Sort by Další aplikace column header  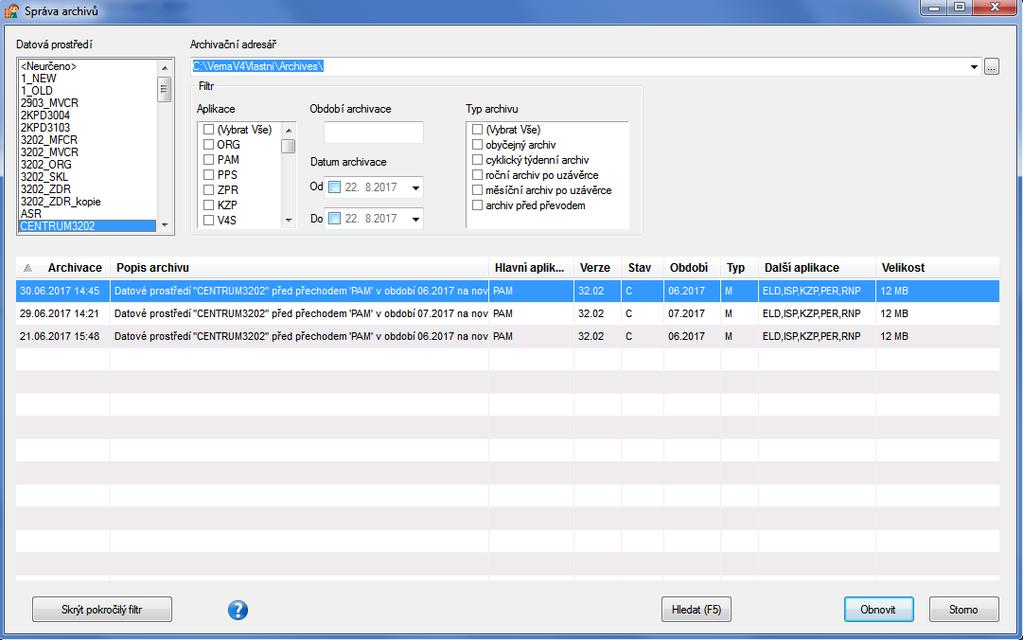pos(817,267)
